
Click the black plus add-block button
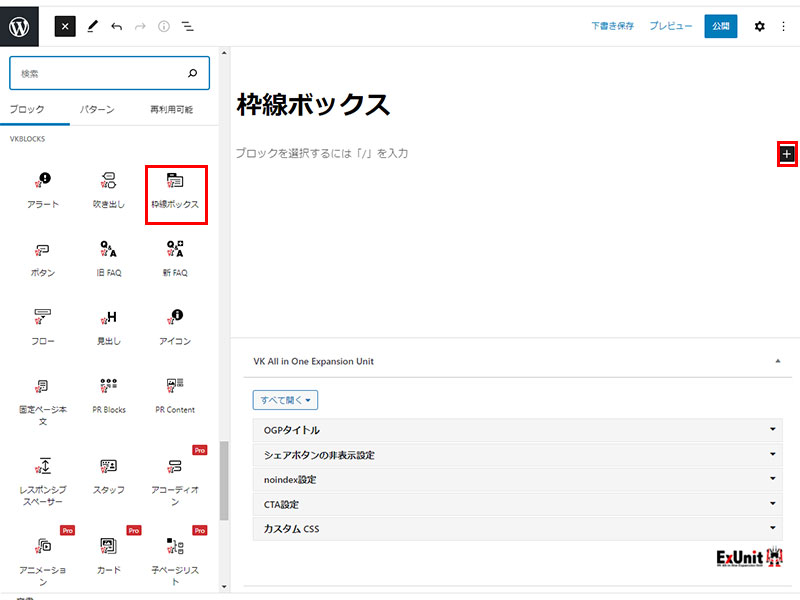click(787, 154)
